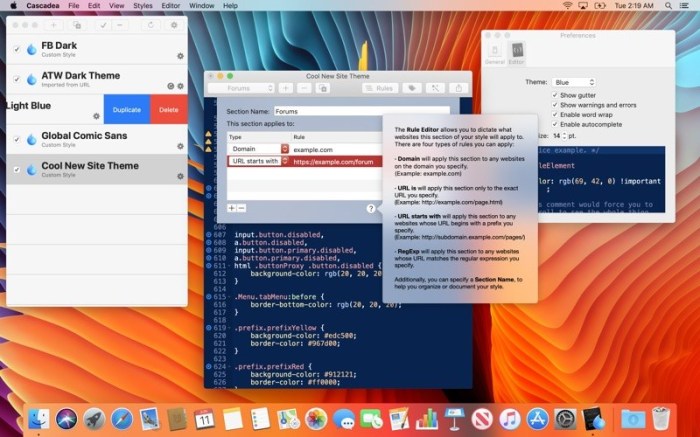The image size is (700, 437).
Task: Click the tag icon in editor toolbar
Action: click(x=412, y=88)
